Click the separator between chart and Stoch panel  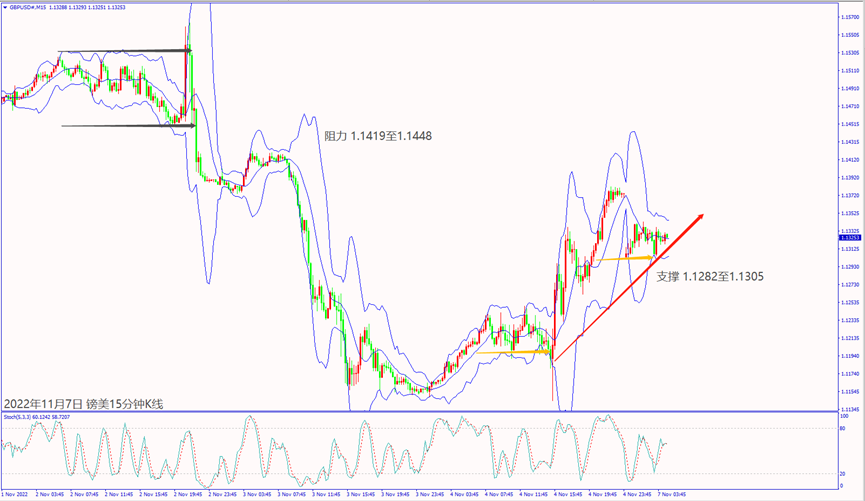coord(420,411)
